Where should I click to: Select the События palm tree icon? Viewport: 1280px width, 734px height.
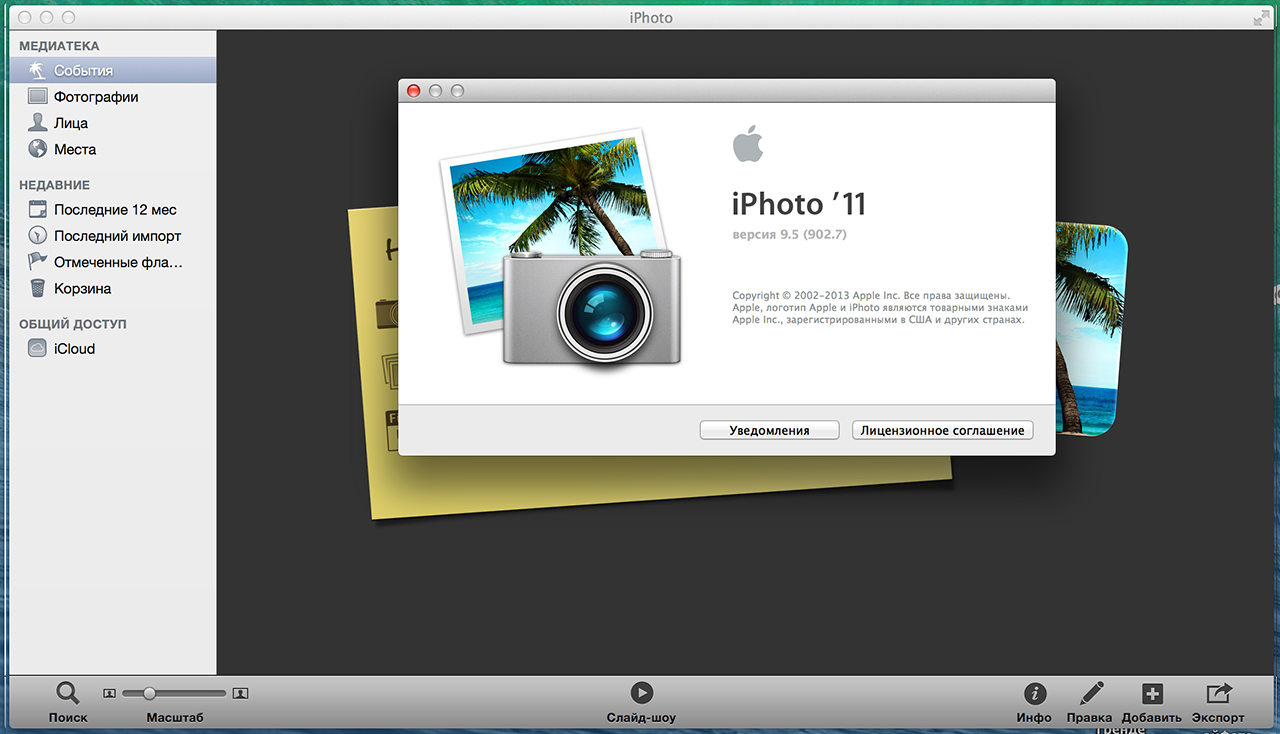[x=38, y=71]
